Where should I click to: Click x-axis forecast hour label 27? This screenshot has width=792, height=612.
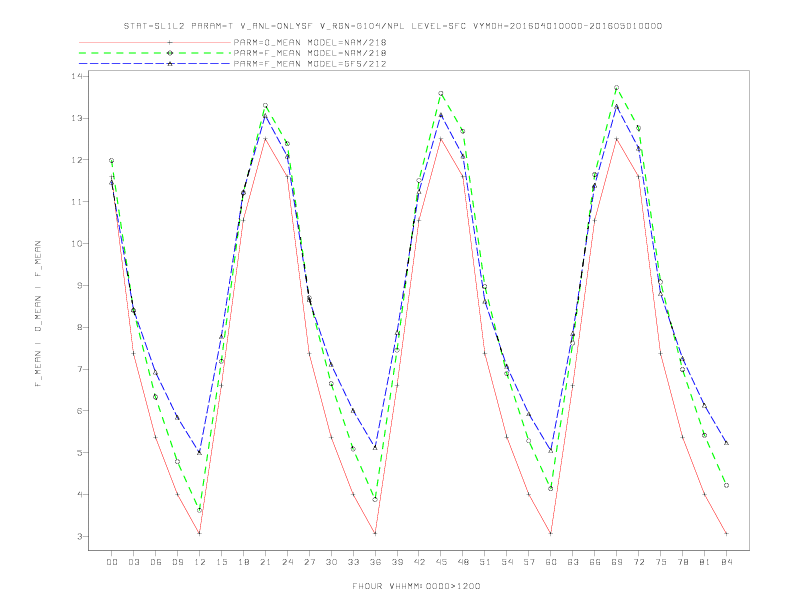(309, 562)
